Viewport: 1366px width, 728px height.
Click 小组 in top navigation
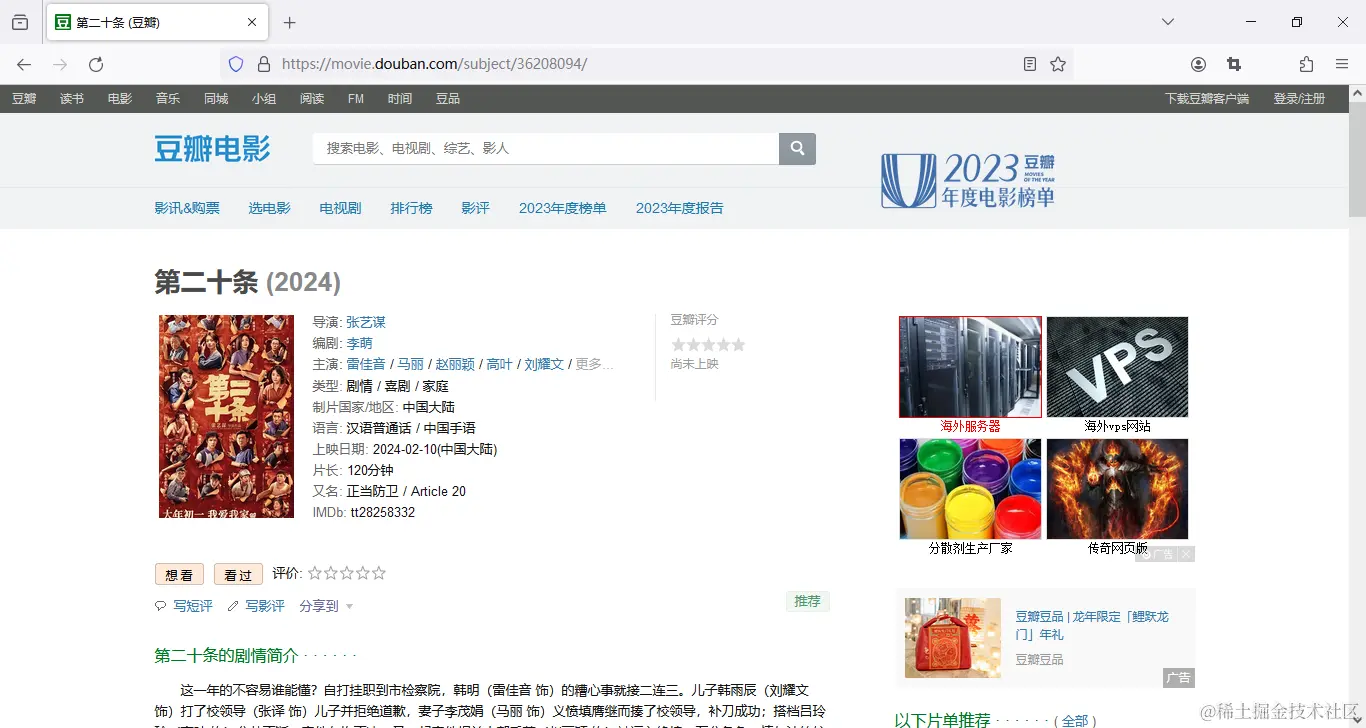[x=264, y=98]
